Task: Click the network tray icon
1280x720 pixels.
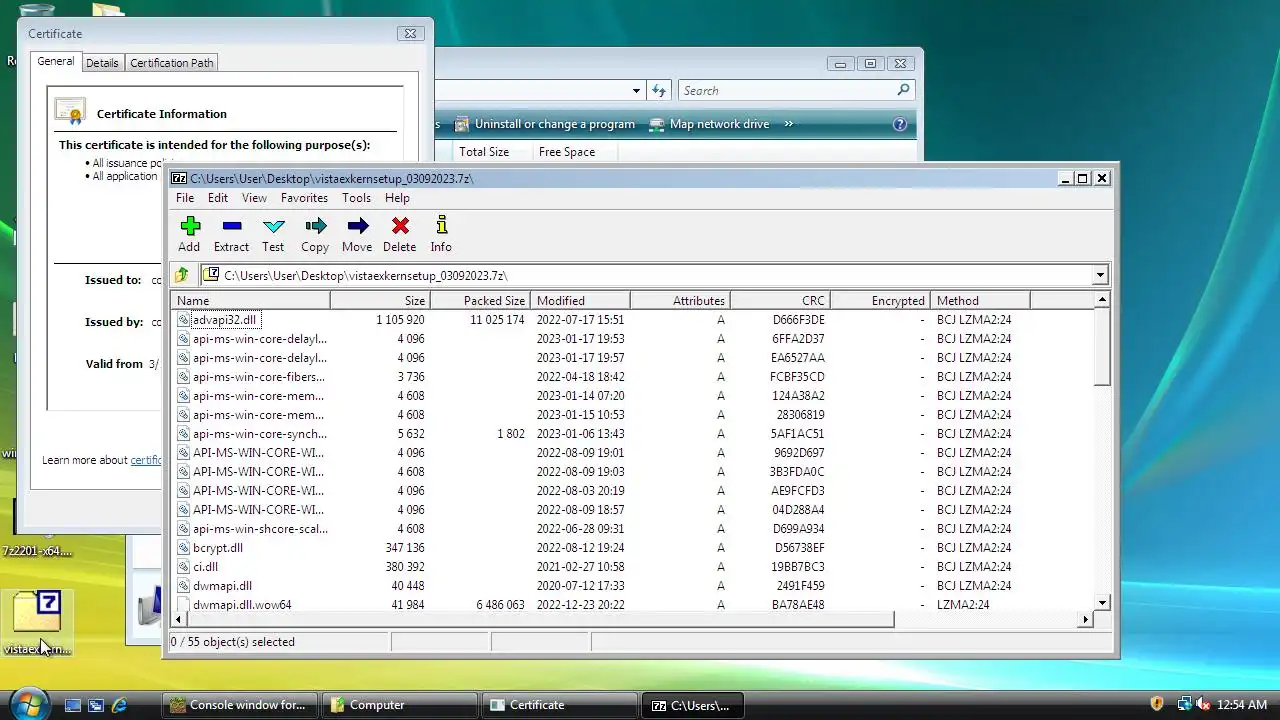Action: (x=1184, y=704)
